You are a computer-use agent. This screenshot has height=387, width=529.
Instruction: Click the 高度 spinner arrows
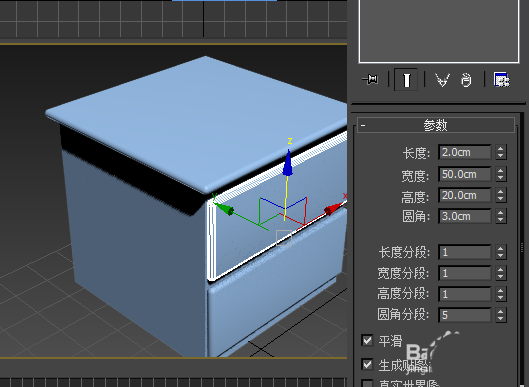[501, 195]
